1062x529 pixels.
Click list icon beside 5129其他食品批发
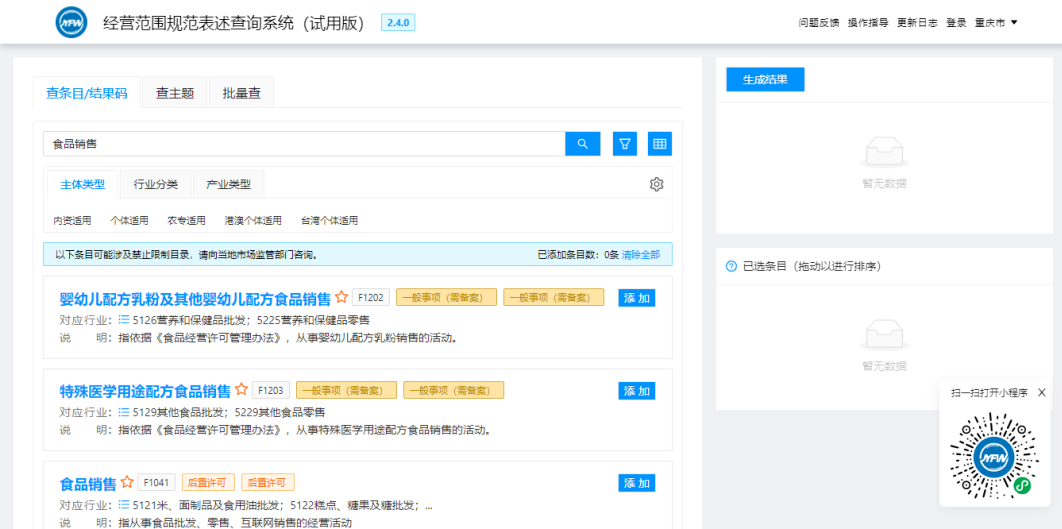(124, 412)
